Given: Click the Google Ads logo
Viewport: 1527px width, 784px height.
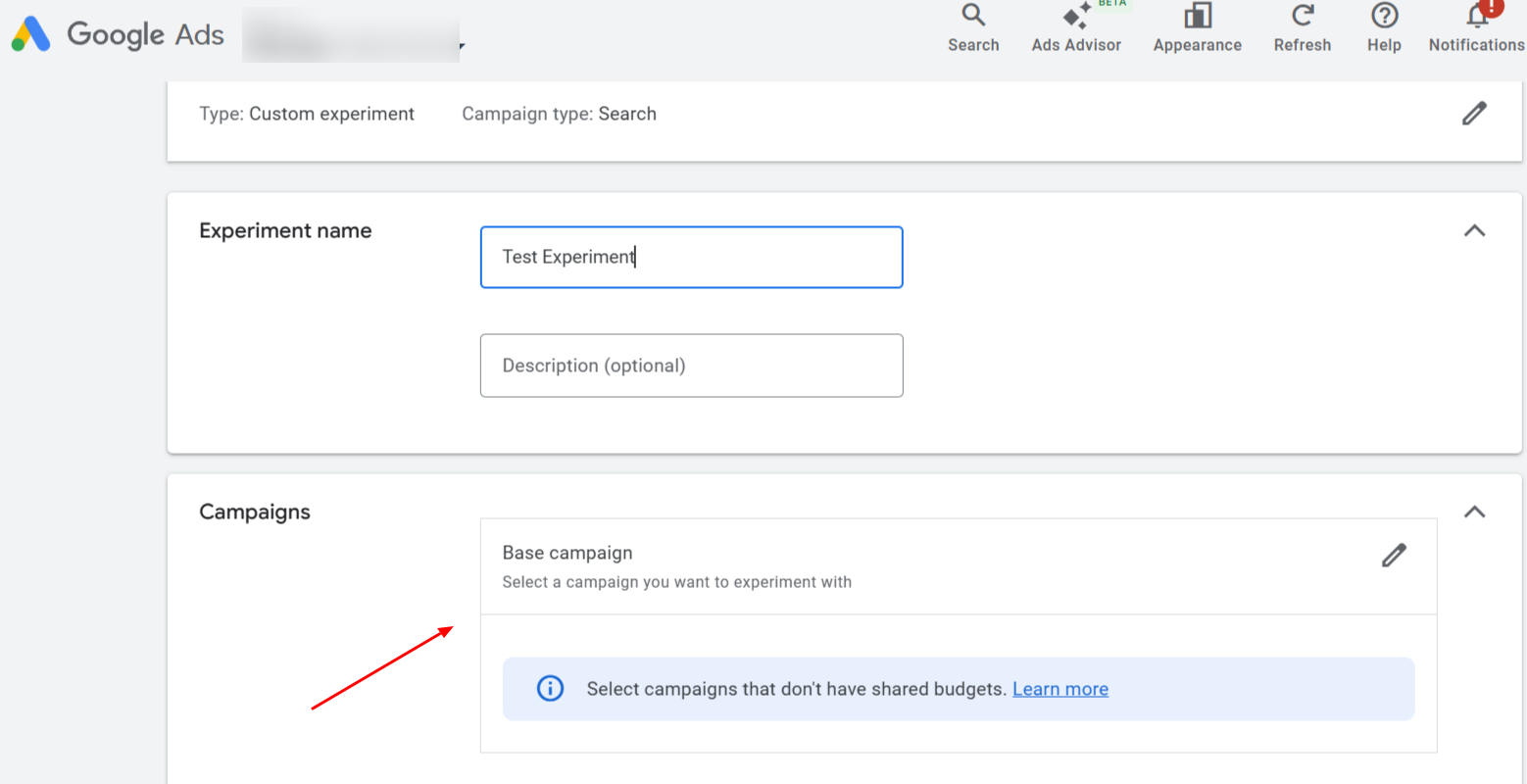Looking at the screenshot, I should click(x=30, y=34).
